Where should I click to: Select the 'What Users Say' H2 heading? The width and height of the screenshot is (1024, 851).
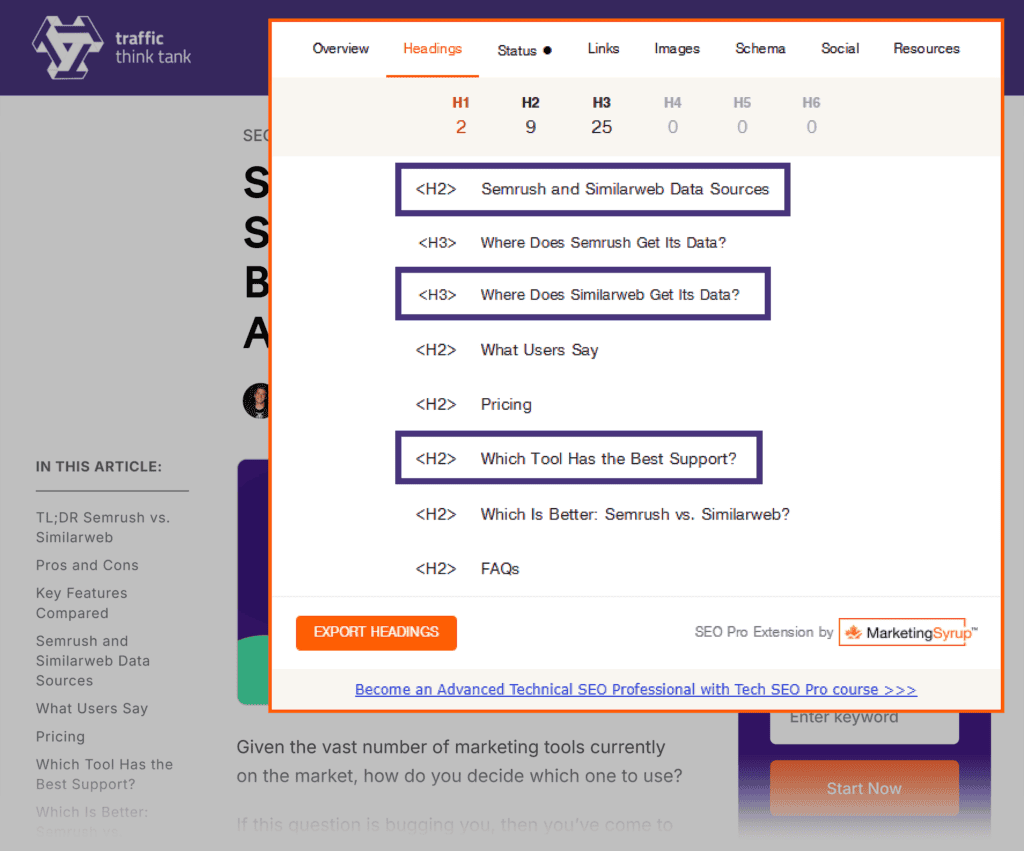coord(539,350)
